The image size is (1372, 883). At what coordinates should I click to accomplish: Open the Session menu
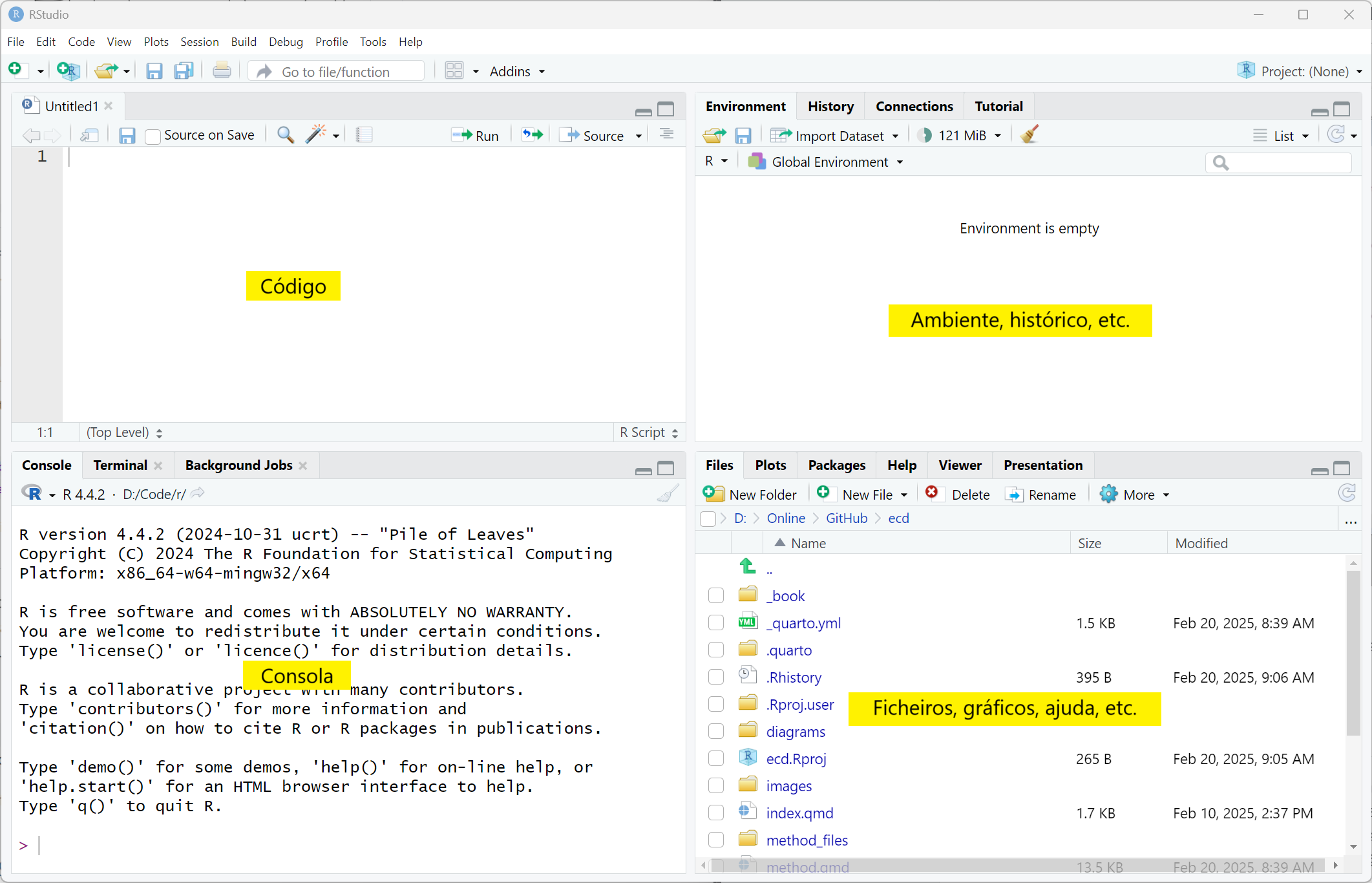pyautogui.click(x=199, y=41)
